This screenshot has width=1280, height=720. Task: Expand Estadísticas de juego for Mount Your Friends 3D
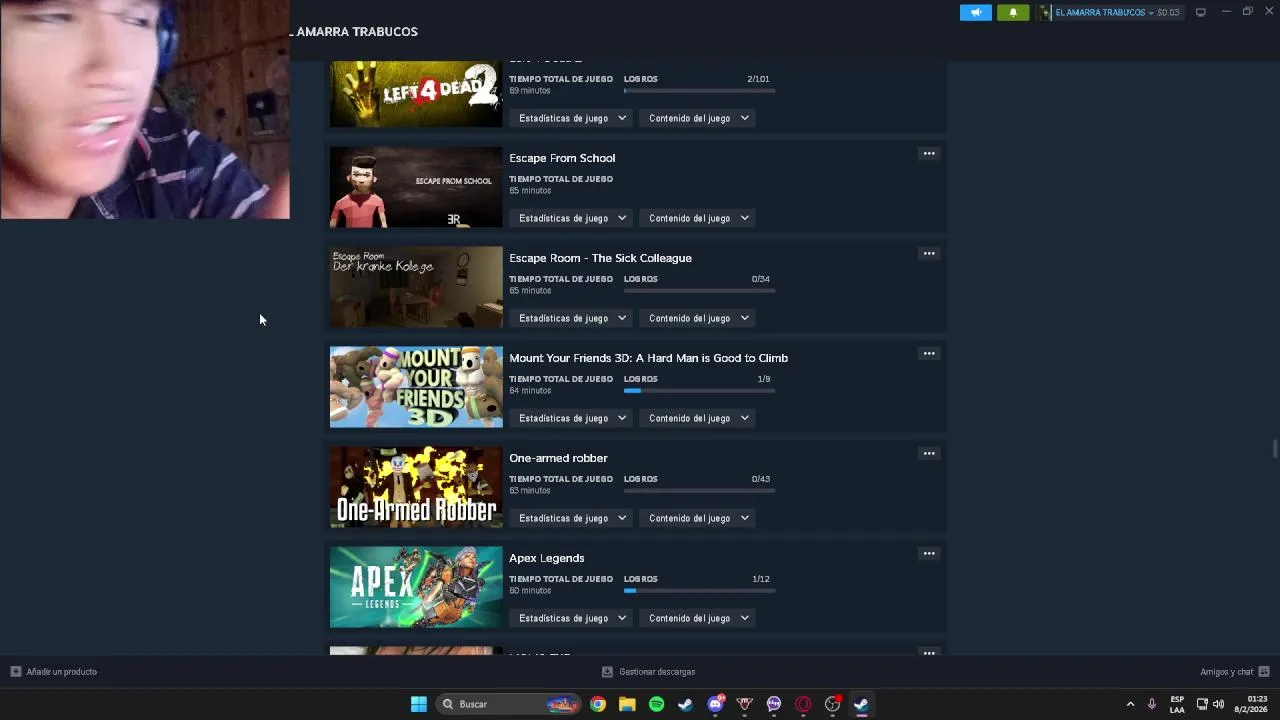pyautogui.click(x=572, y=418)
